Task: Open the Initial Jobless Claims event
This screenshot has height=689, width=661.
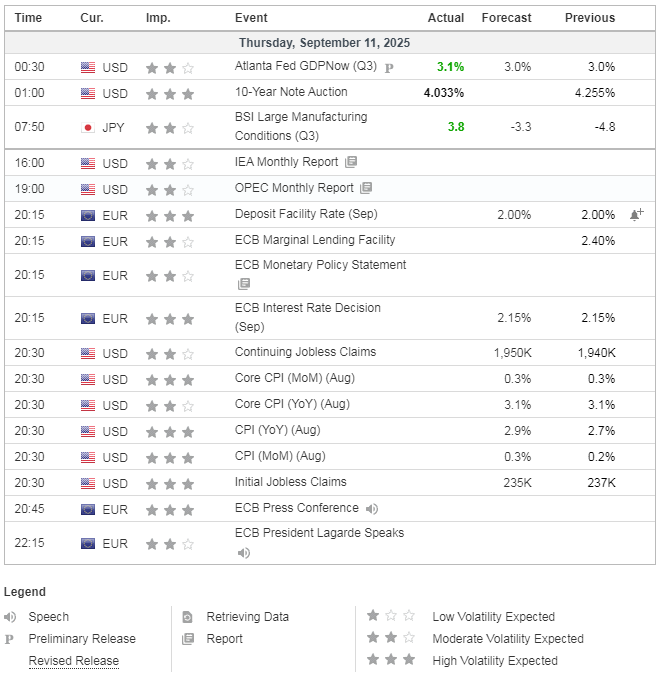Action: [291, 482]
